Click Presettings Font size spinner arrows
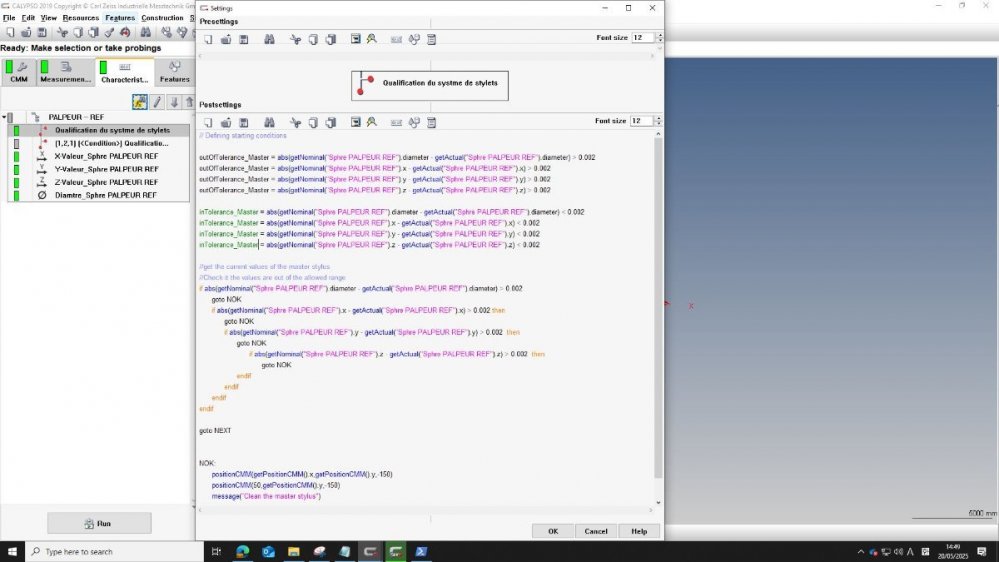Viewport: 999px width, 562px height. point(658,38)
